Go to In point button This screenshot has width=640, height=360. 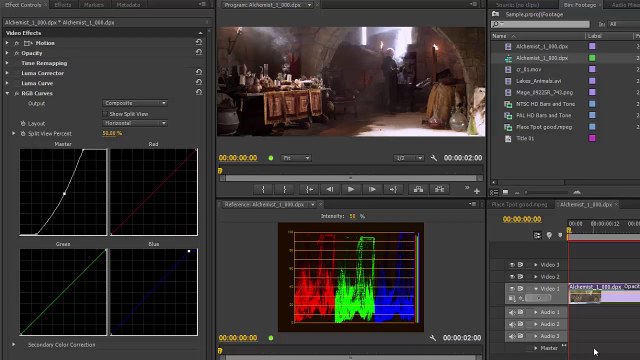point(309,189)
